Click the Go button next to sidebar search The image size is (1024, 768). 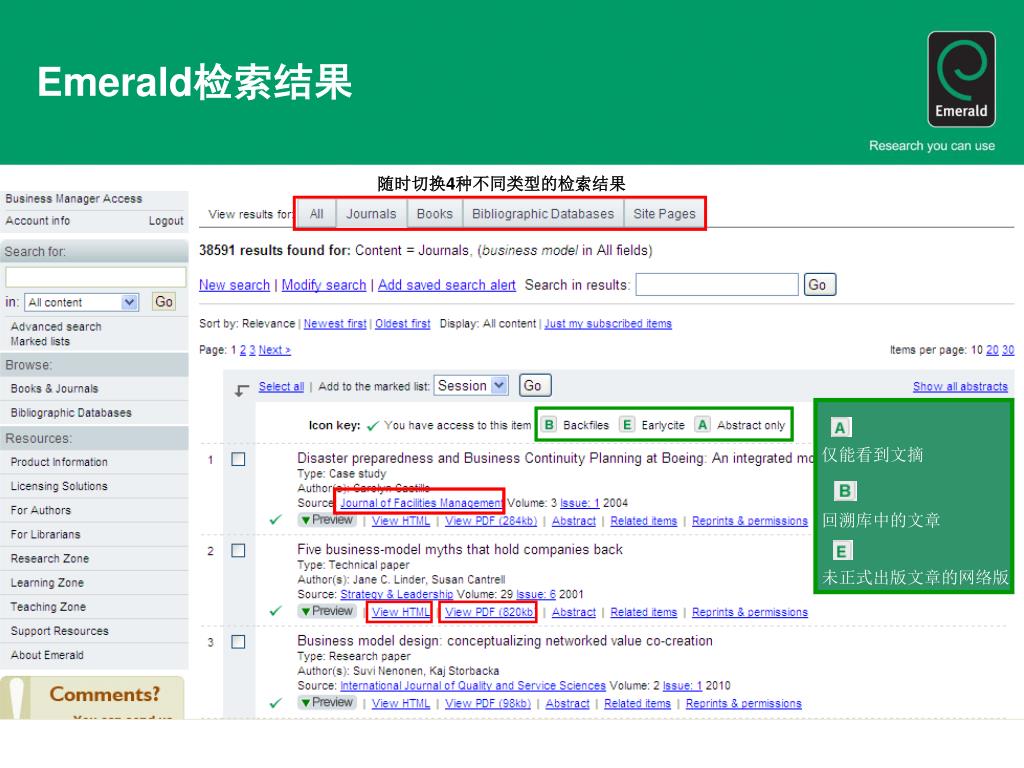point(164,302)
